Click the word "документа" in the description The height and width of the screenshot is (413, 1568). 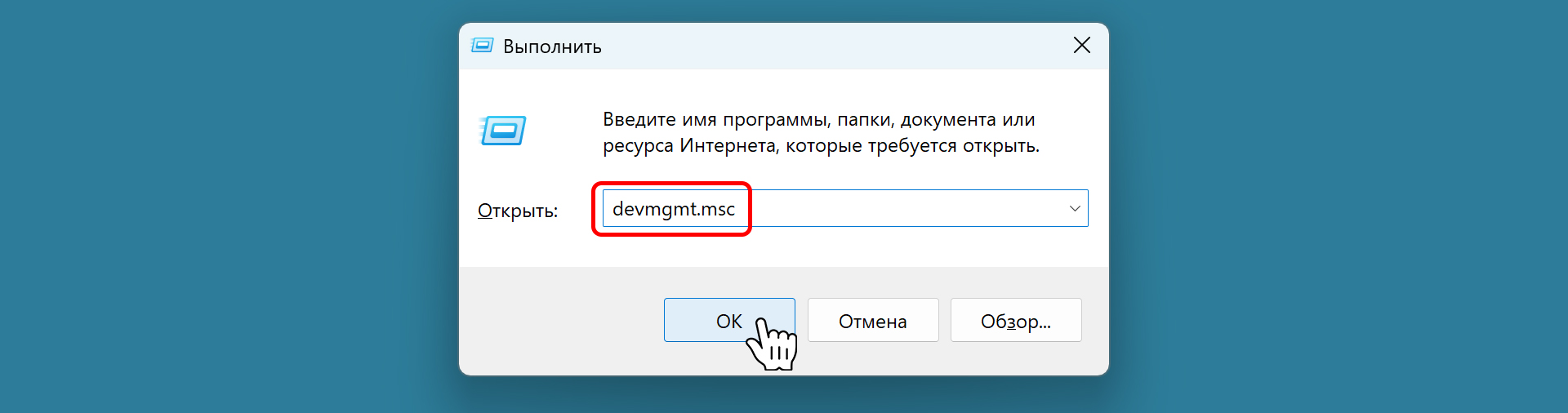[x=948, y=120]
